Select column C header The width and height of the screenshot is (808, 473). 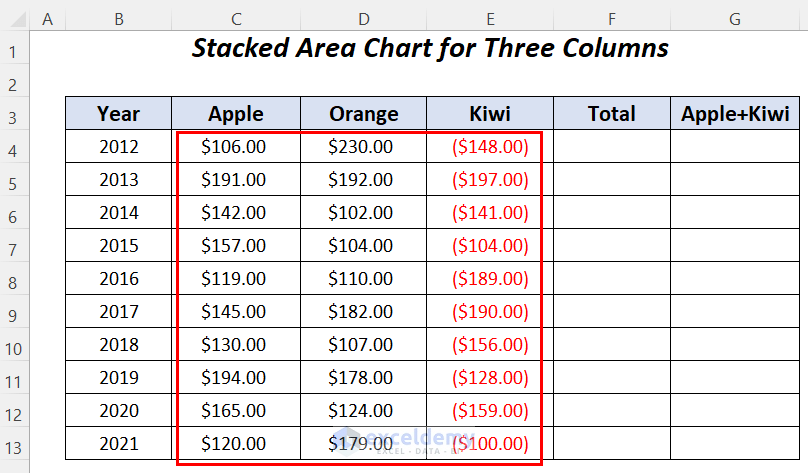236,19
